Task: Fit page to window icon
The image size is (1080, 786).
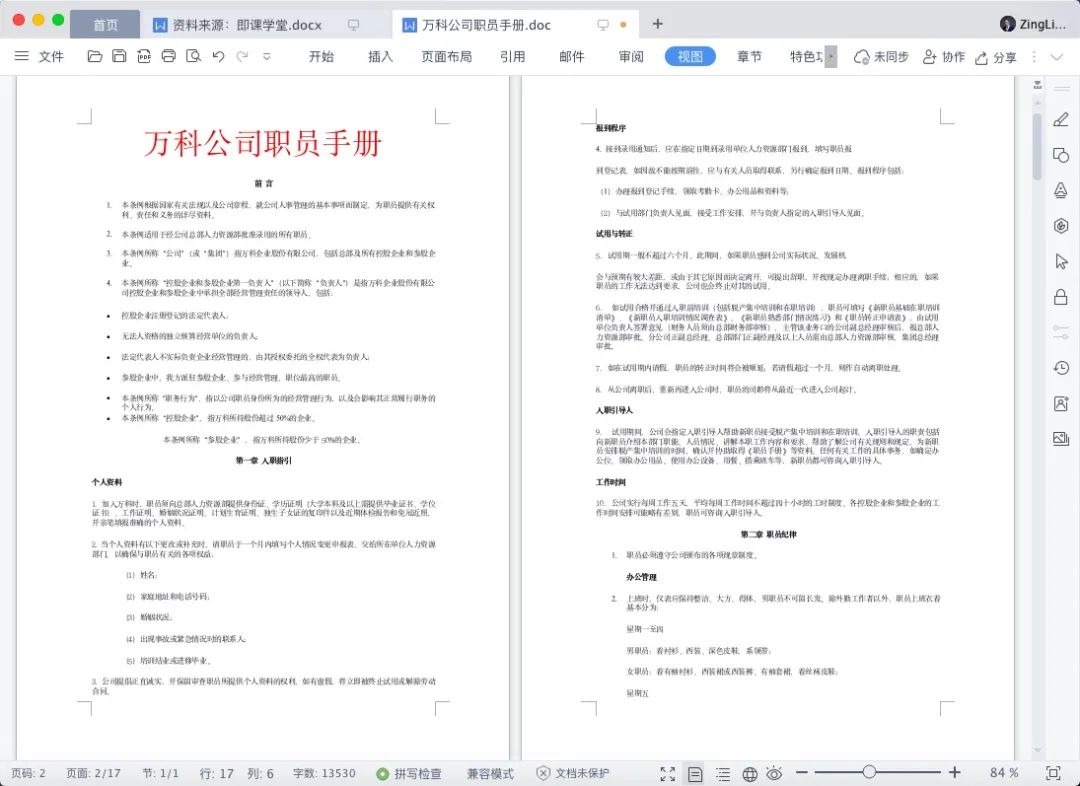Action: (x=1052, y=773)
